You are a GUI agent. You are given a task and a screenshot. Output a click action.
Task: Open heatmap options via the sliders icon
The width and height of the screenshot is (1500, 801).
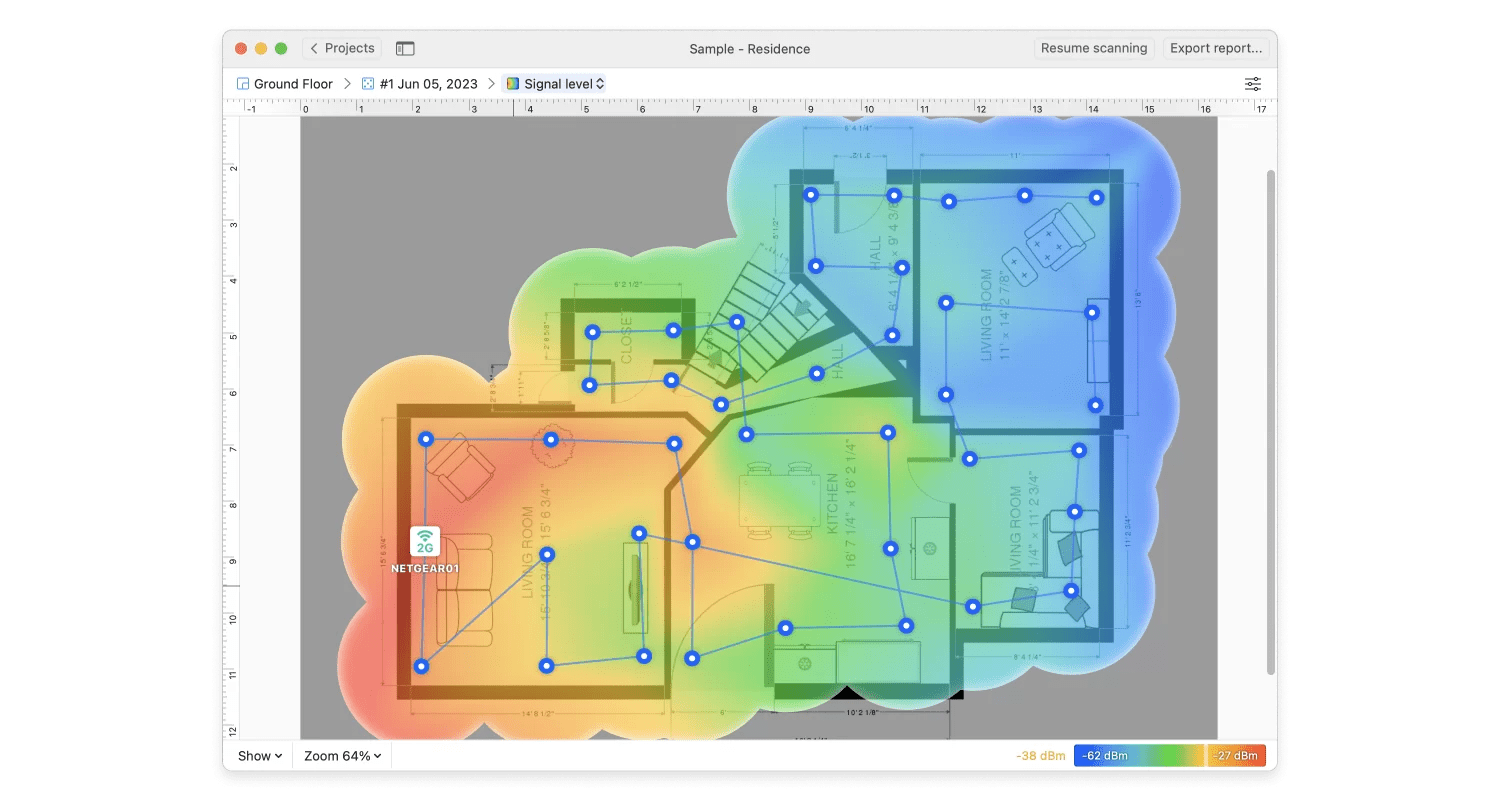1252,84
